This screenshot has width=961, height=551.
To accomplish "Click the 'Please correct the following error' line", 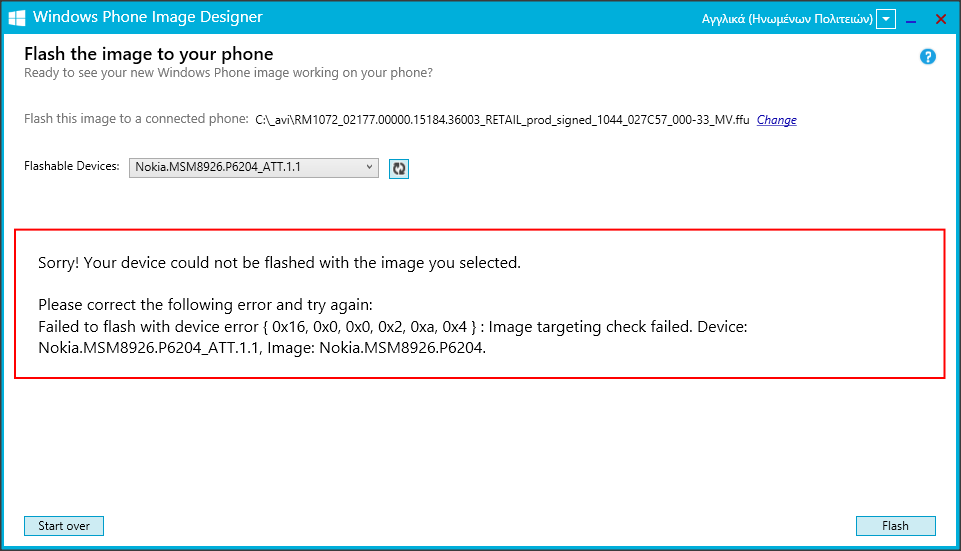I will 205,305.
